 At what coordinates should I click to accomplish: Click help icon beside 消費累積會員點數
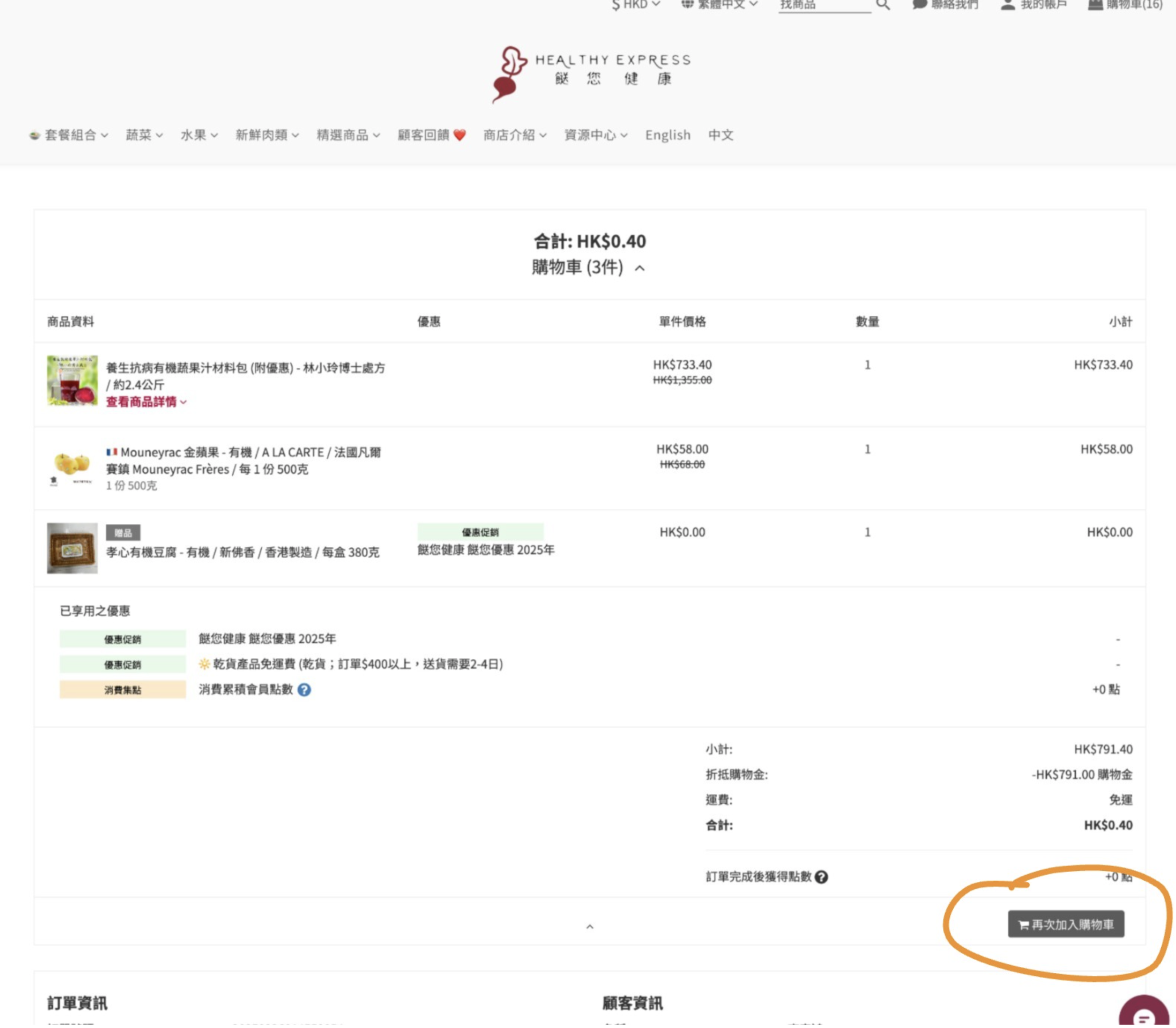pos(304,690)
